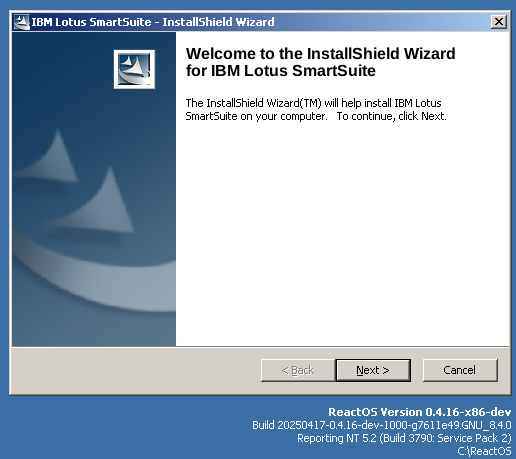Screen dimensions: 516x459
Task: Click the Welcome to the InstallShield Wizard heading
Action: (320, 54)
